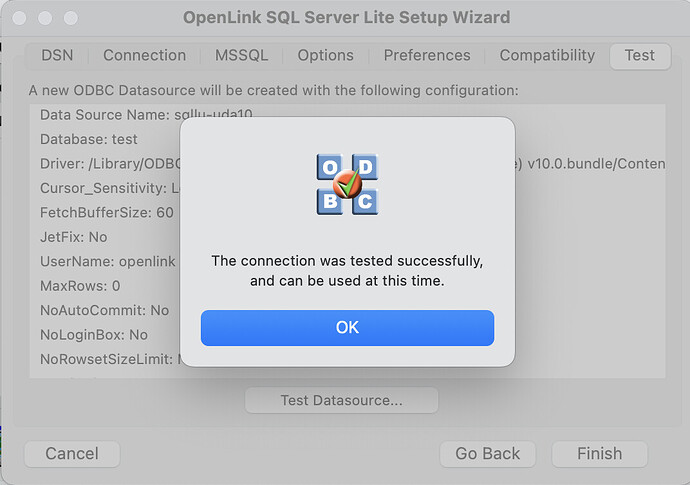Open the Preferences tab
This screenshot has height=485, width=690.
coord(426,55)
